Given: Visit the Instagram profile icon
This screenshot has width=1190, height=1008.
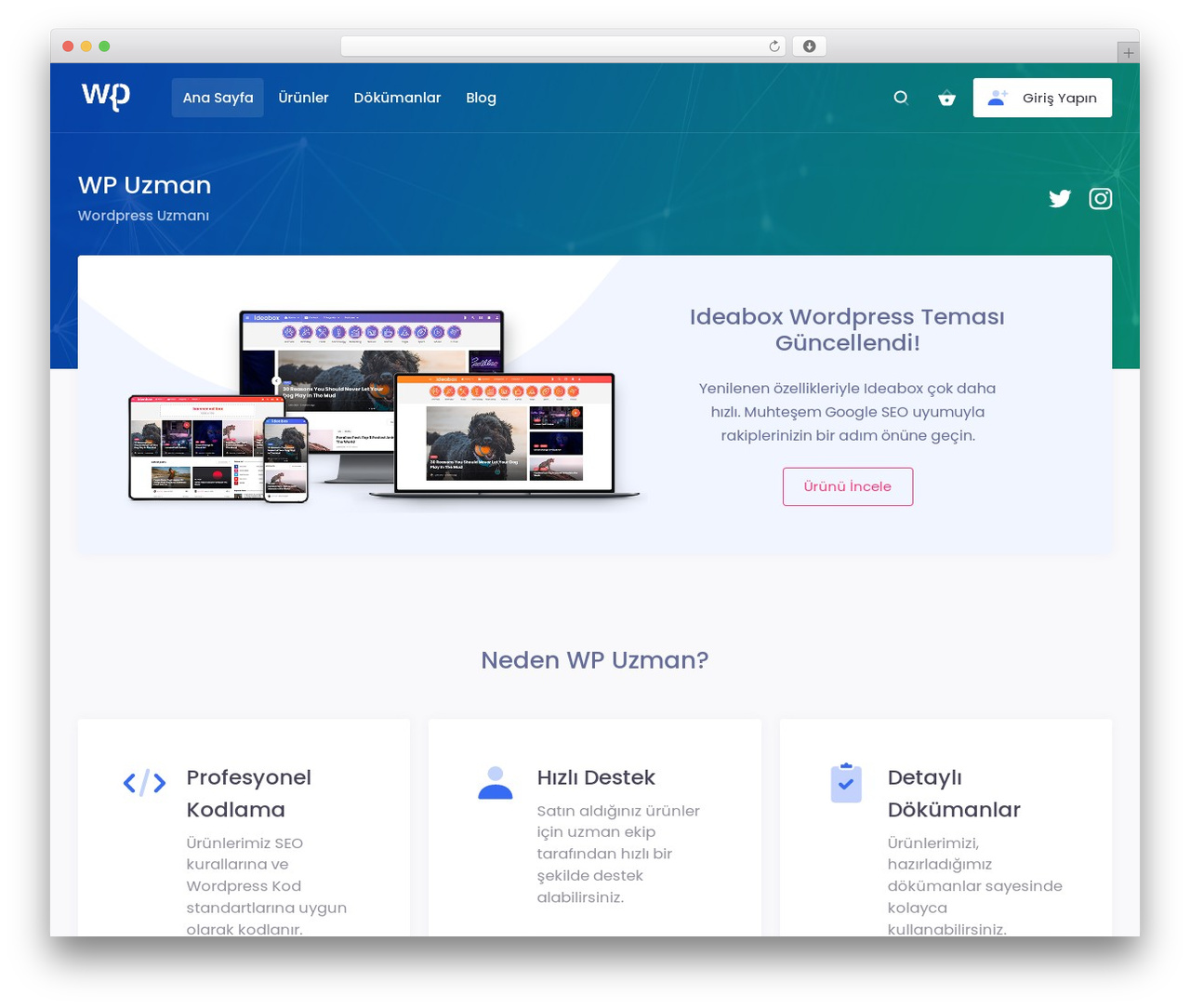Looking at the screenshot, I should pos(1101,198).
